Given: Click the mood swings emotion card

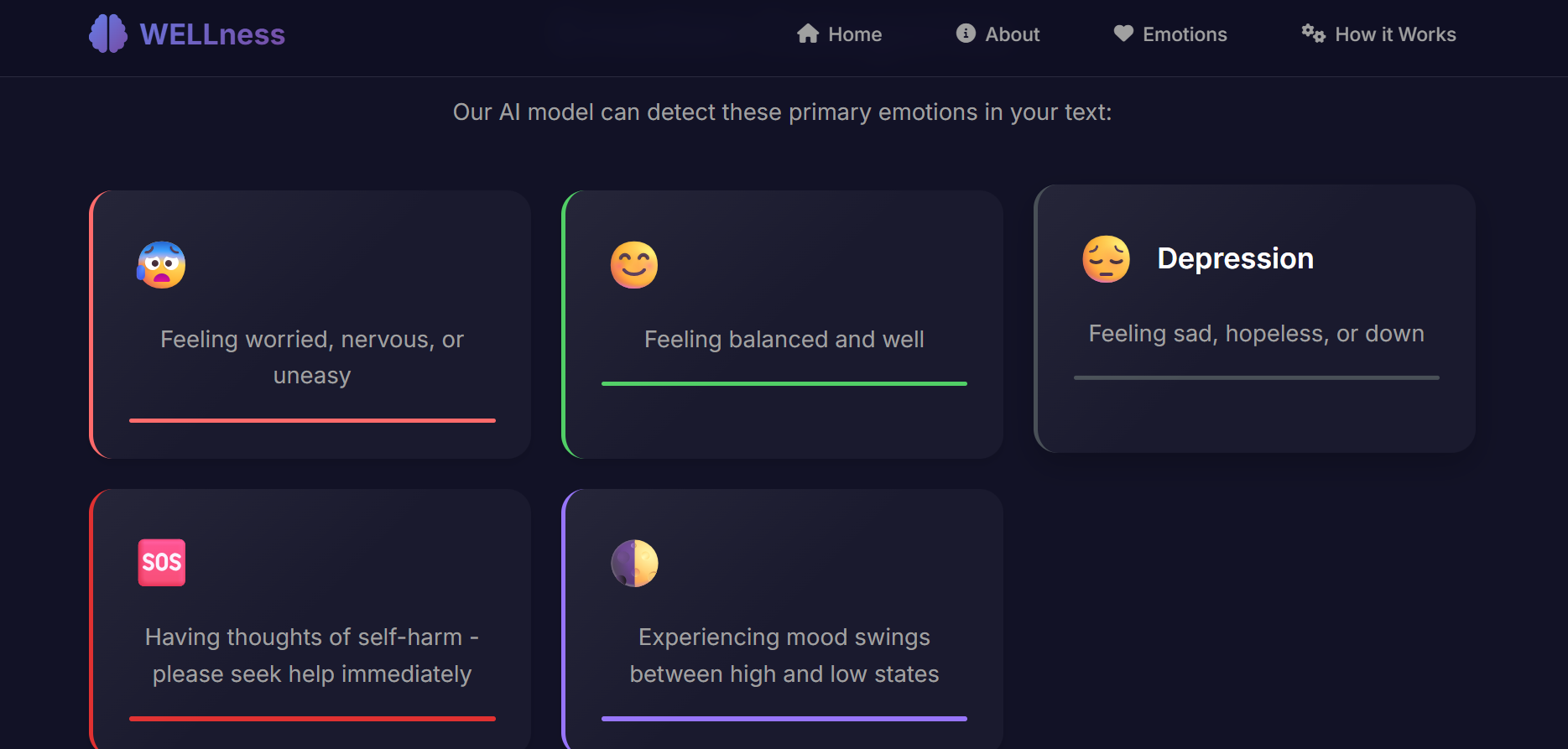Looking at the screenshot, I should click(784, 618).
